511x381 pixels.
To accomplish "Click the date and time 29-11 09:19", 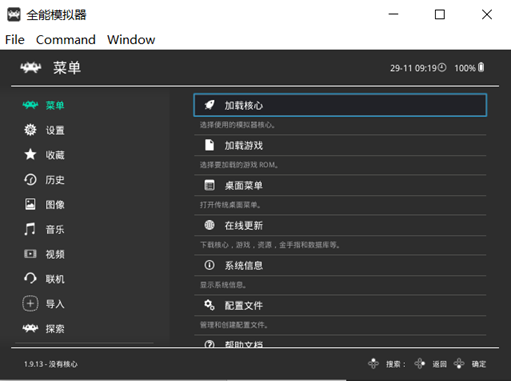I will pyautogui.click(x=413, y=68).
